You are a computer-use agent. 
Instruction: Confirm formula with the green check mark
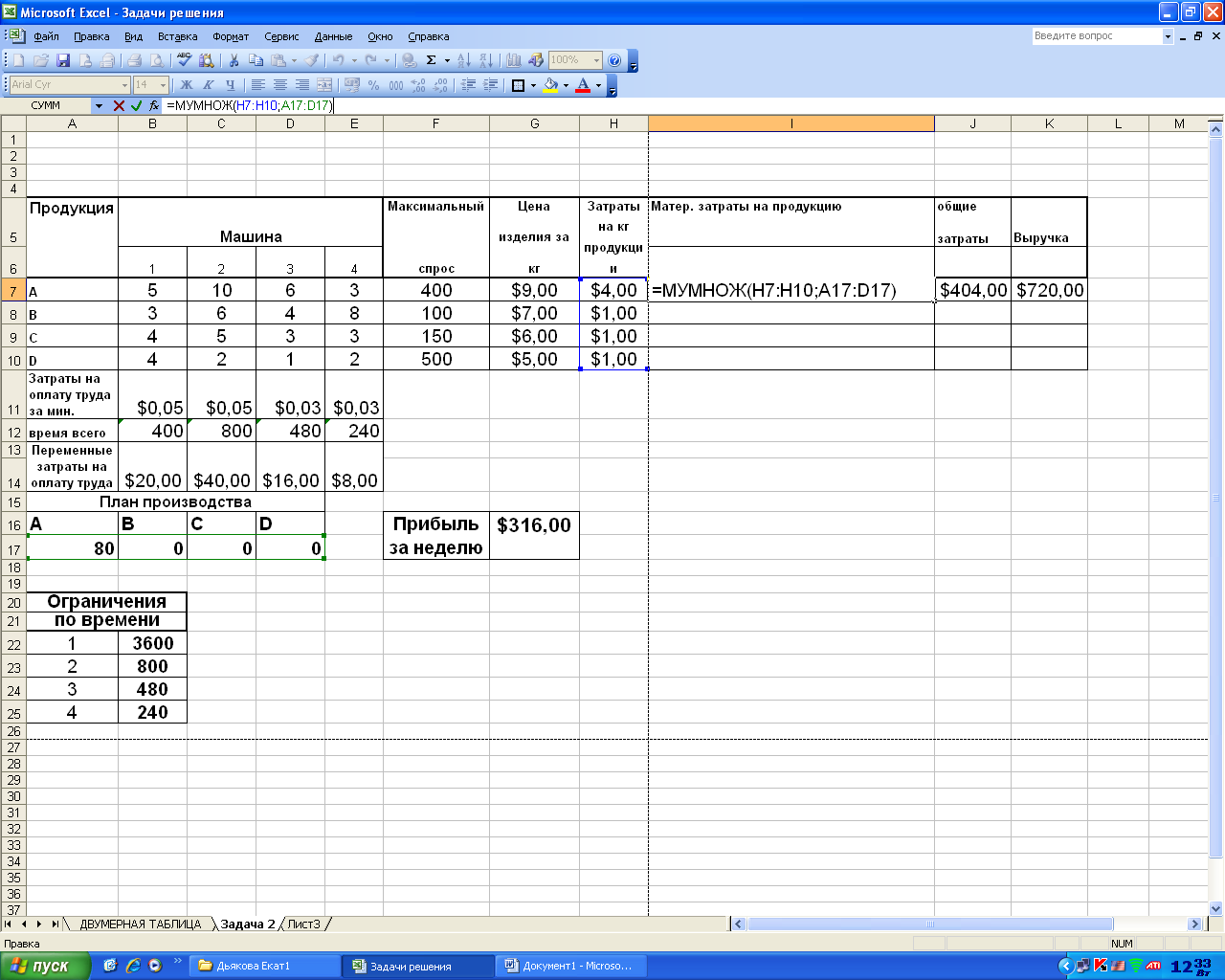pyautogui.click(x=136, y=105)
